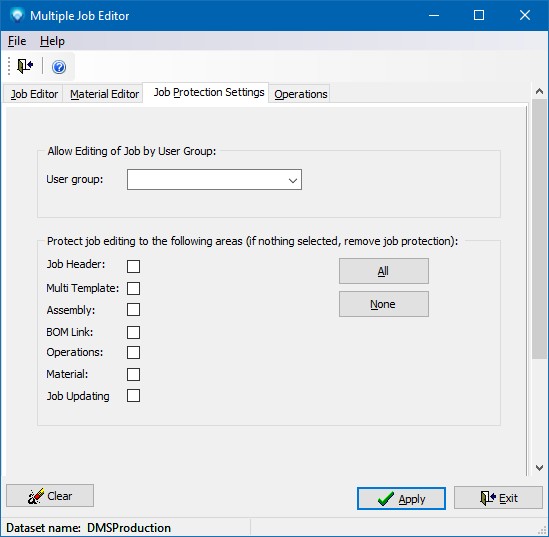This screenshot has height=537, width=549.
Task: Click the Exit button with door icon
Action: 498,497
